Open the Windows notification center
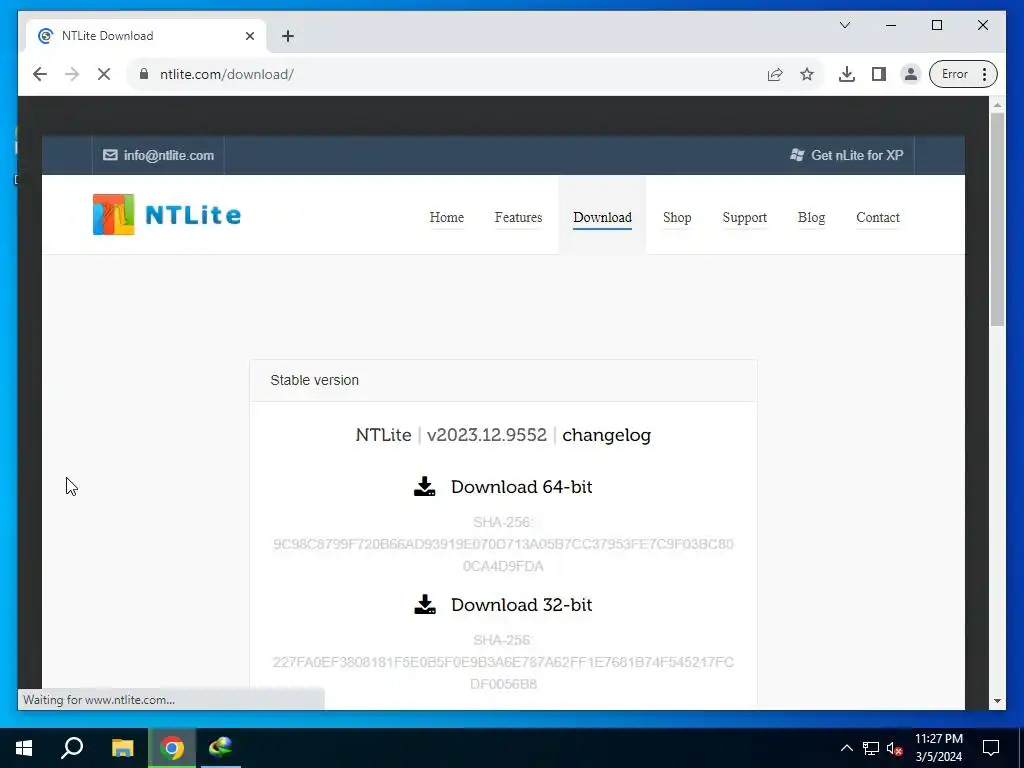Screen dimensions: 1024x768 pyautogui.click(x=991, y=748)
